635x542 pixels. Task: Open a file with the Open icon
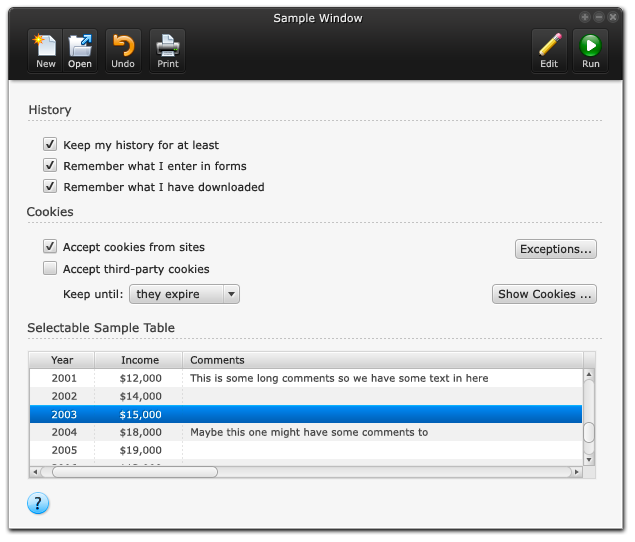point(80,51)
